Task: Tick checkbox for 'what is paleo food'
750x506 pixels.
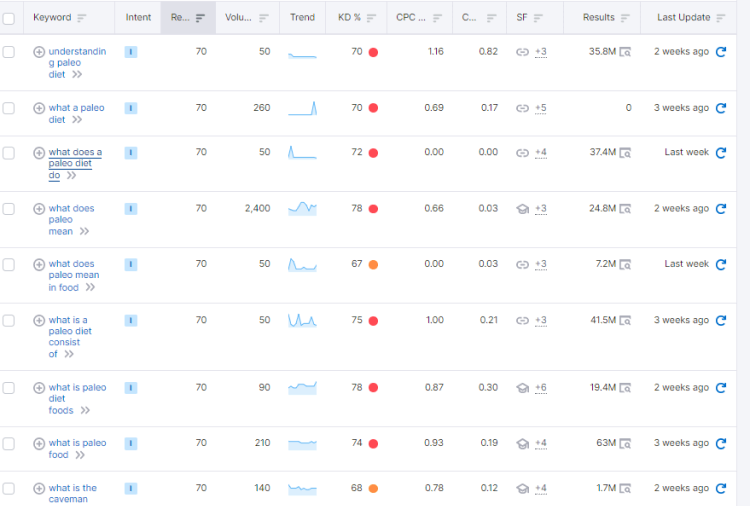Action: click(9, 443)
